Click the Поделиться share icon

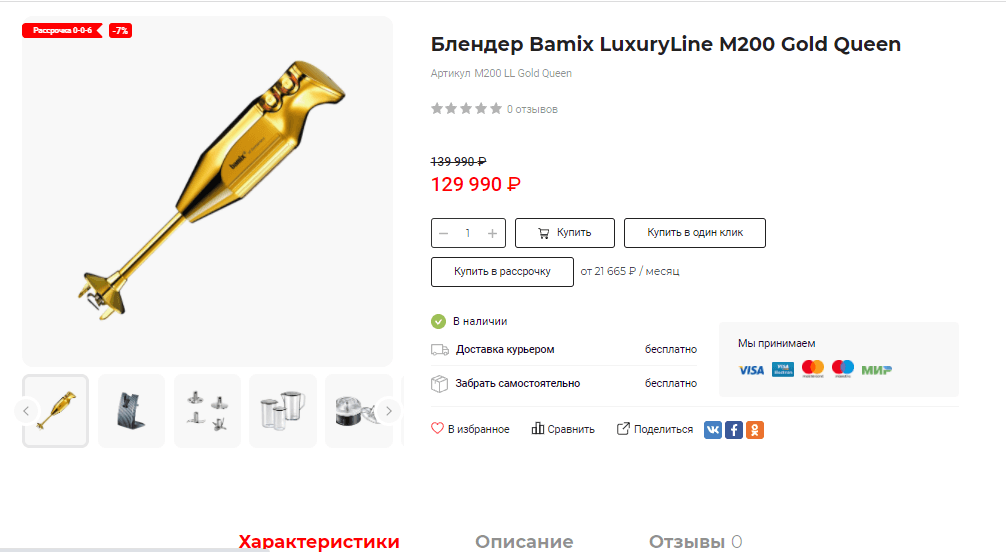[x=623, y=428]
